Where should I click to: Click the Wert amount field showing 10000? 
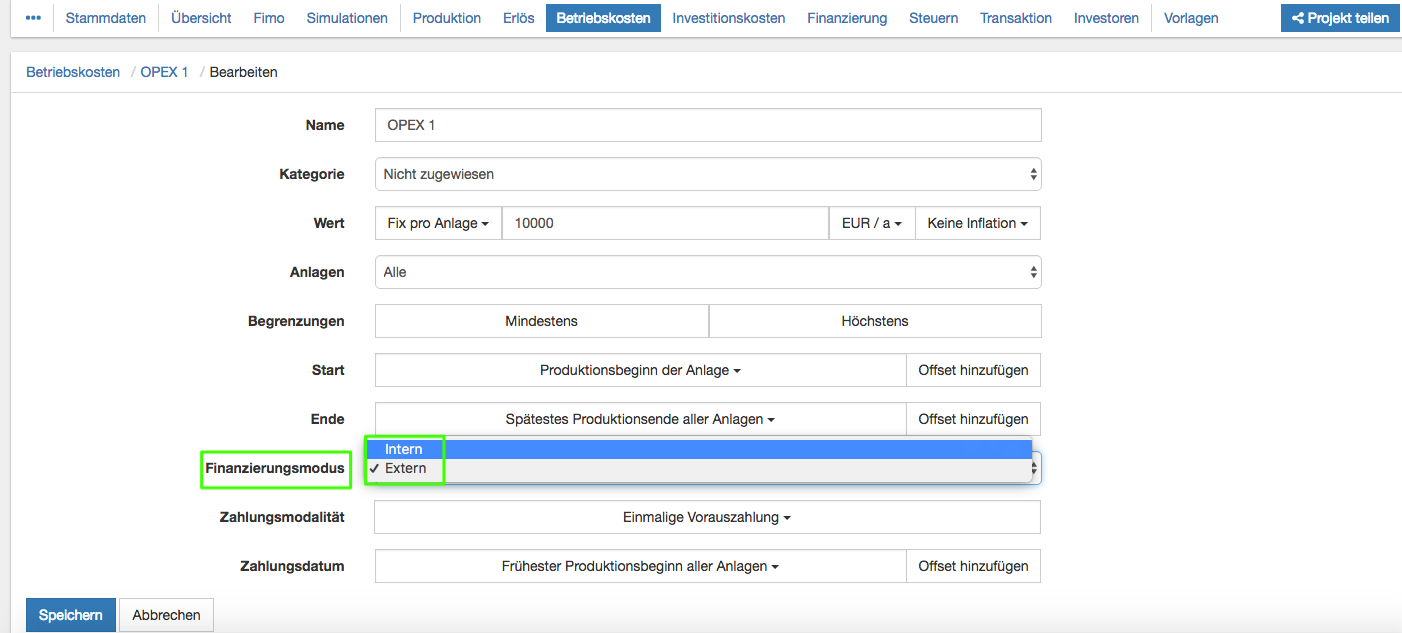pyautogui.click(x=665, y=223)
